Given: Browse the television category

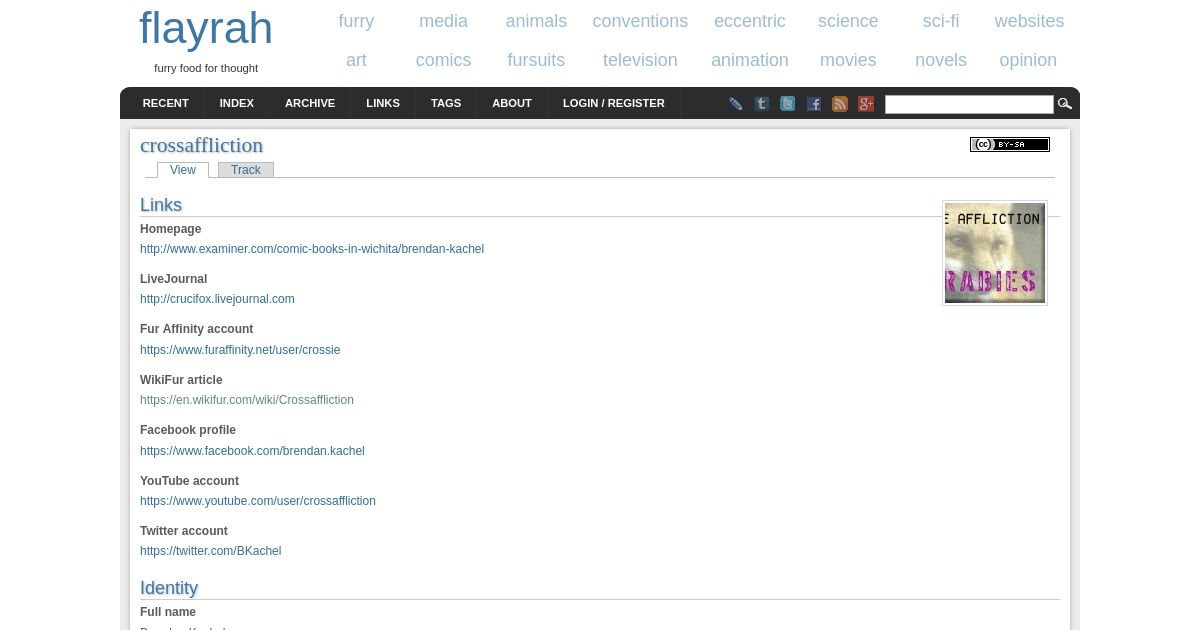Looking at the screenshot, I should point(640,60).
